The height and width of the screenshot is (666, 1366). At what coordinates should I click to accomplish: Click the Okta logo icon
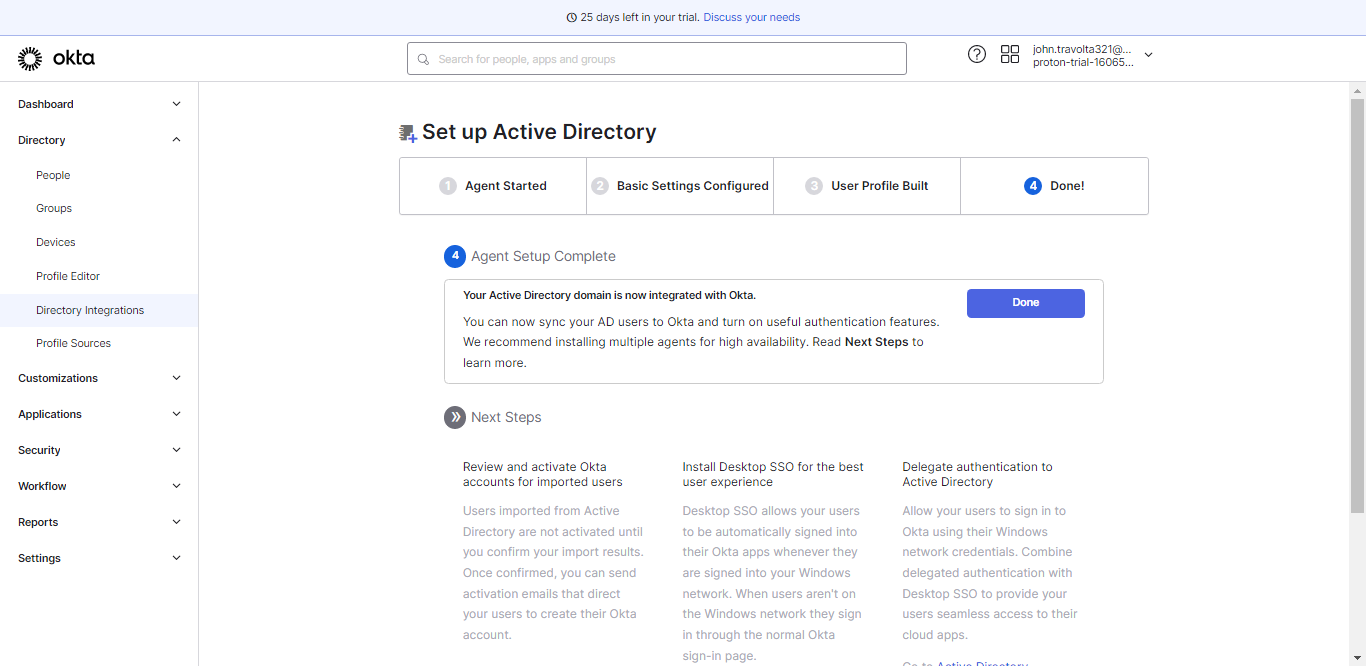[30, 59]
